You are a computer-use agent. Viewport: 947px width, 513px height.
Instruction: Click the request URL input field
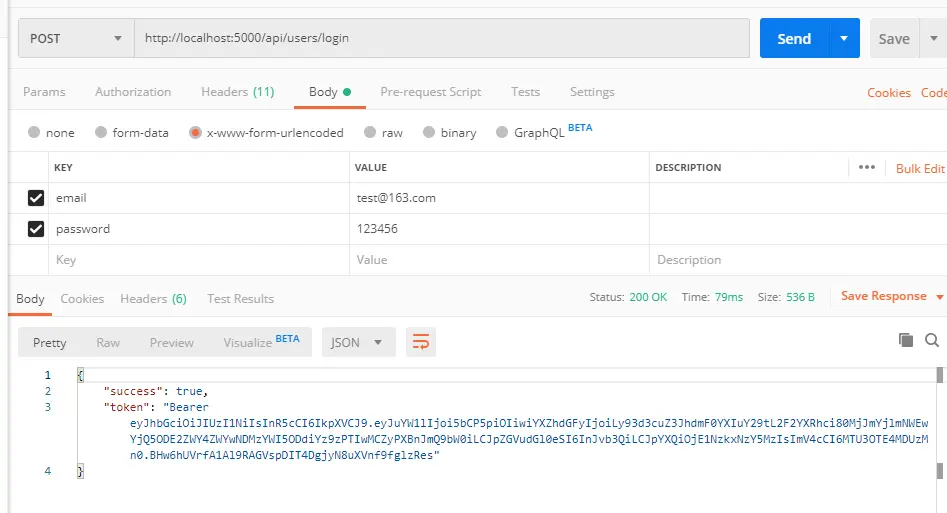point(441,38)
